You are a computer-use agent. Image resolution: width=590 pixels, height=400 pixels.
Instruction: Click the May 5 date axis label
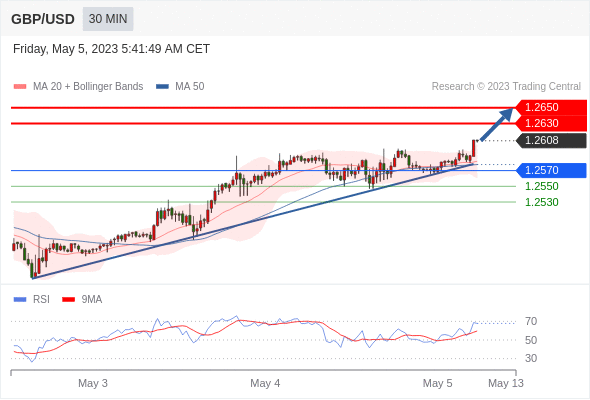[x=437, y=383]
